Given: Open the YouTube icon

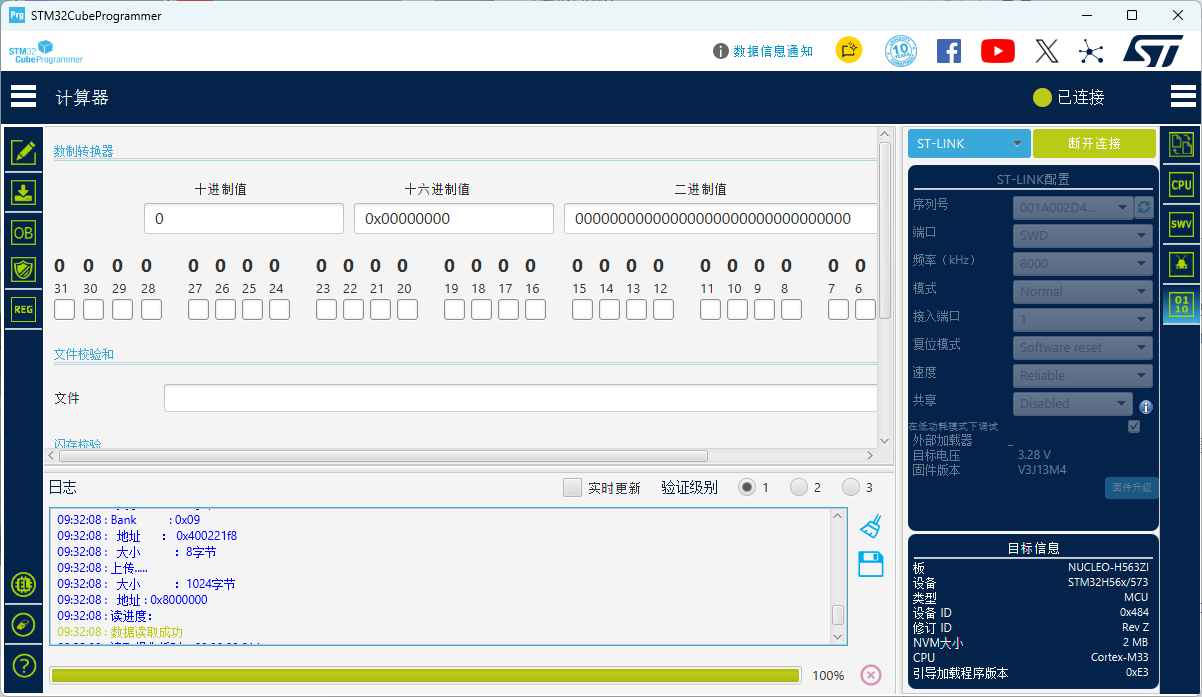Looking at the screenshot, I should (x=998, y=51).
